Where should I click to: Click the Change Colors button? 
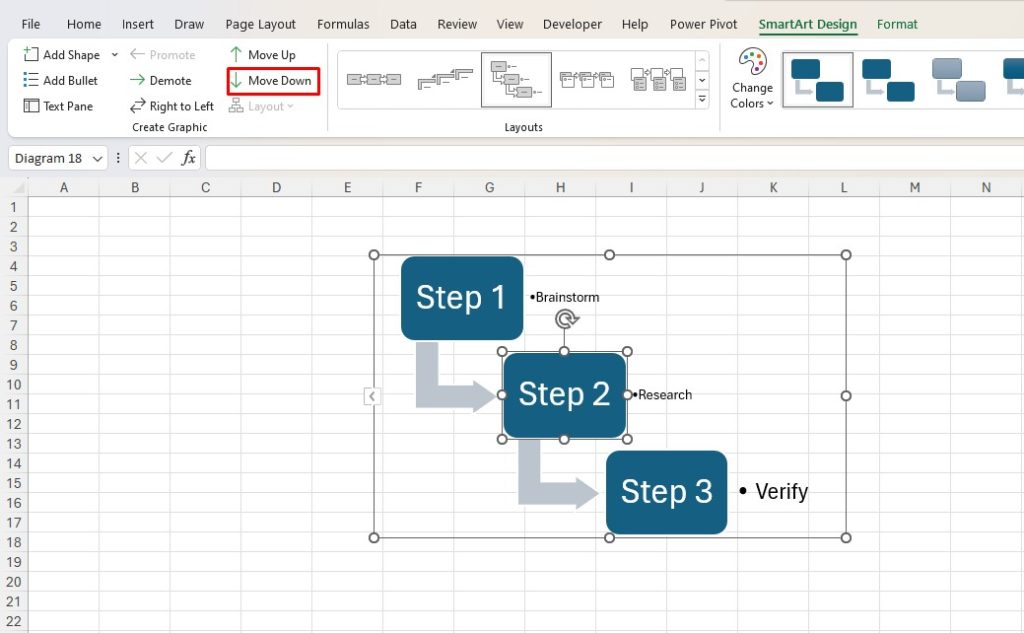[751, 82]
